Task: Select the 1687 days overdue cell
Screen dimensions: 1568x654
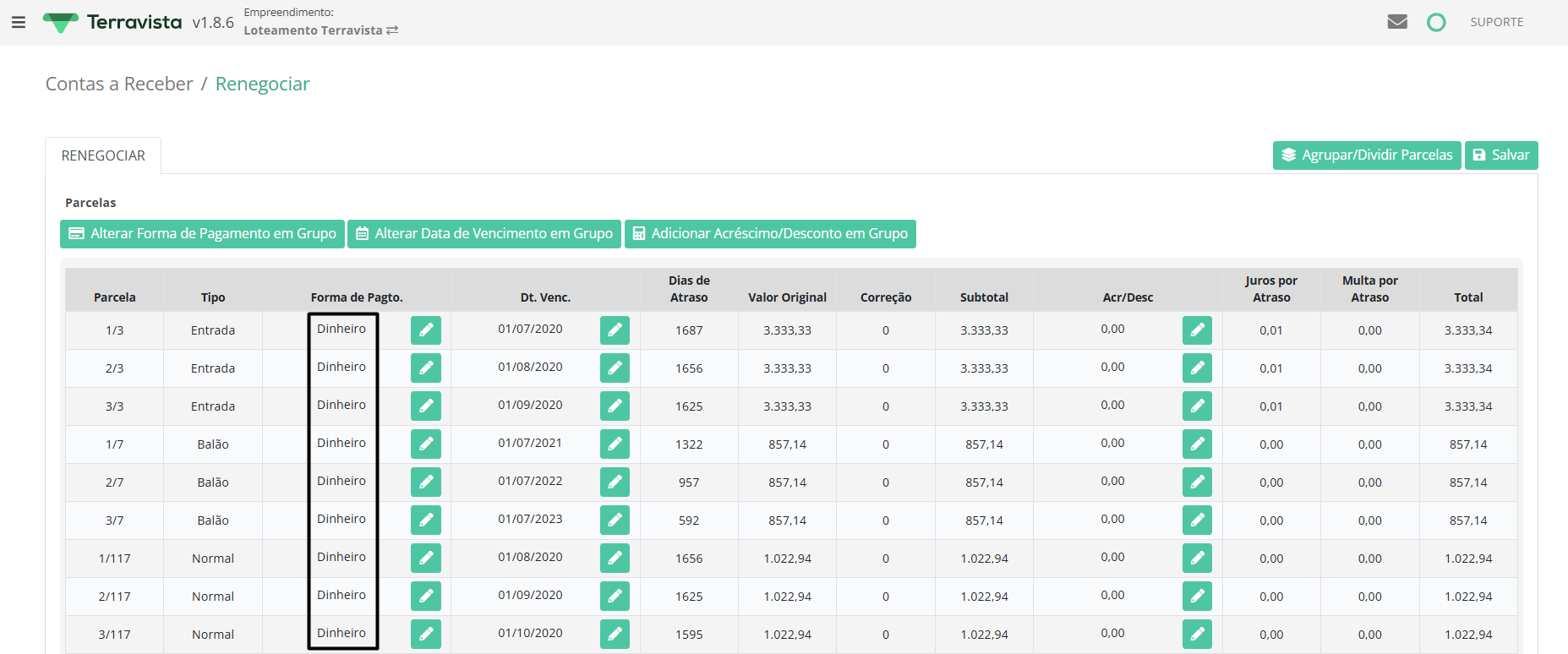Action: click(x=689, y=330)
